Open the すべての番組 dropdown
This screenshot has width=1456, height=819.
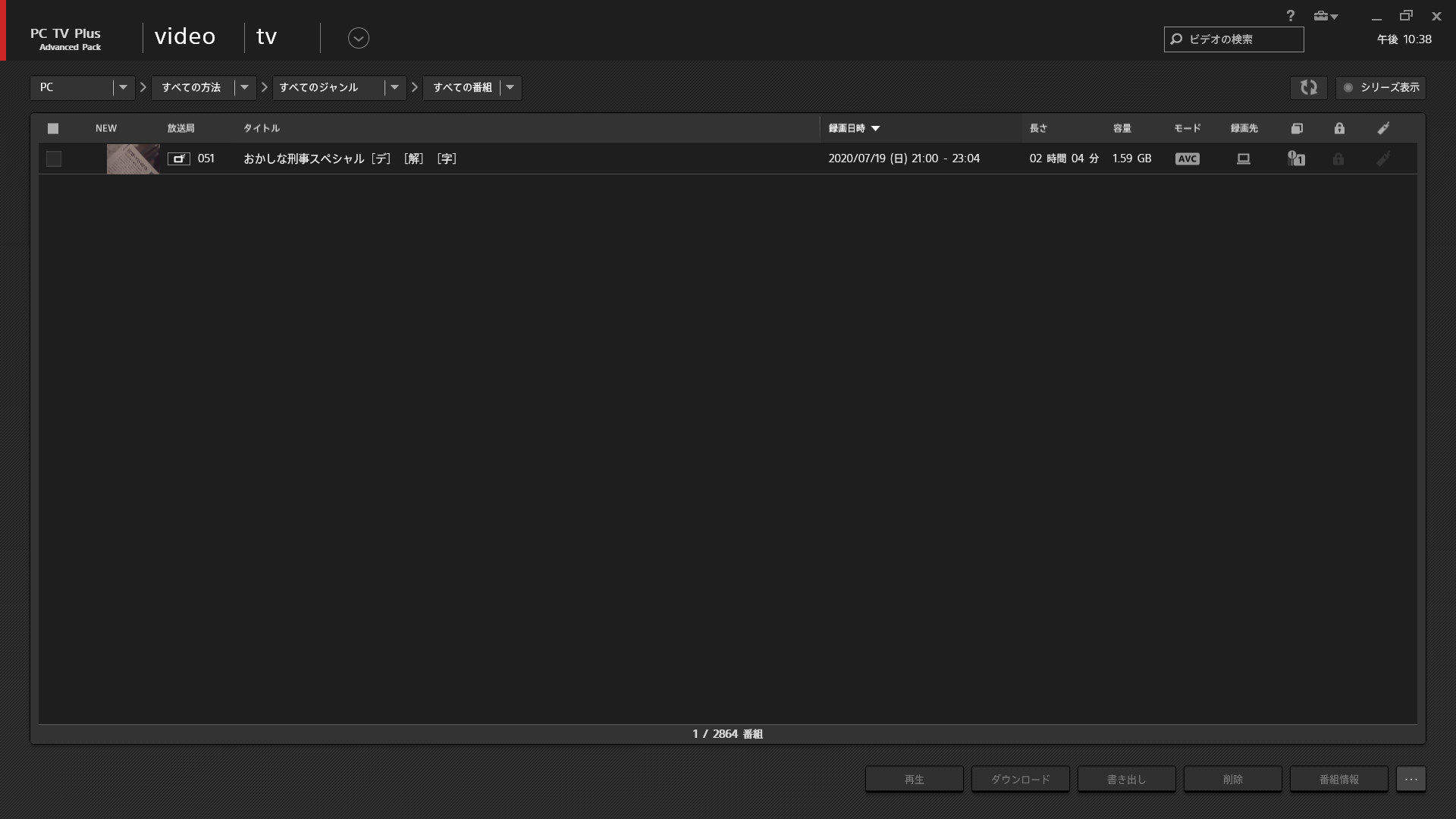coord(510,87)
